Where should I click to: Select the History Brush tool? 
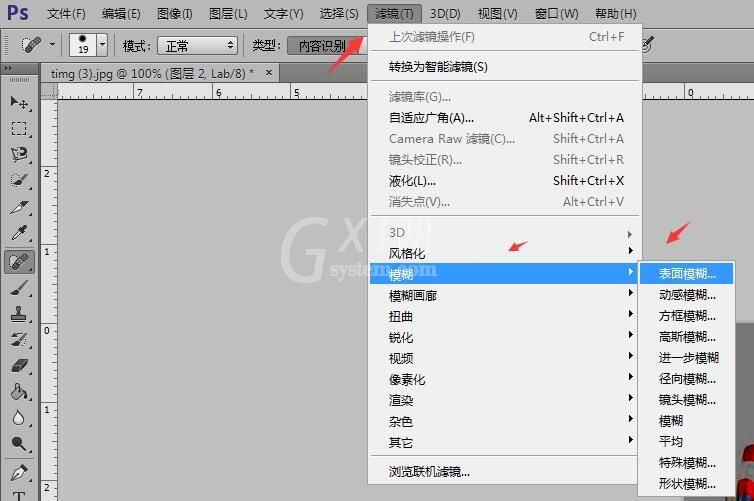pyautogui.click(x=19, y=340)
